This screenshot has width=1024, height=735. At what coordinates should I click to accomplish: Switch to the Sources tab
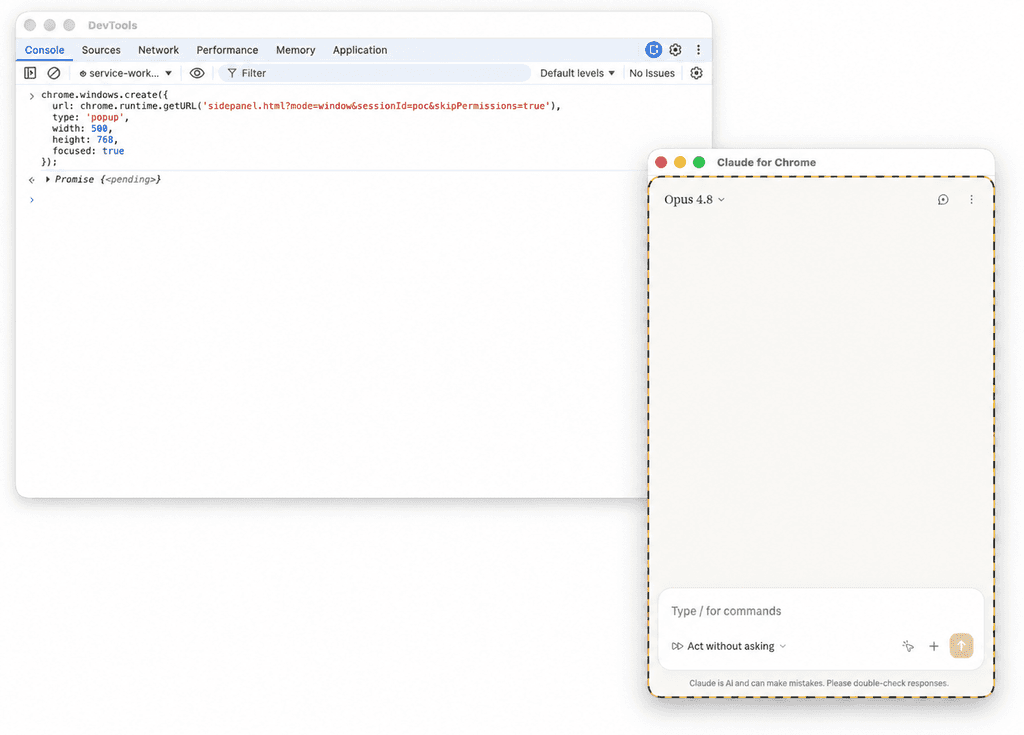pyautogui.click(x=101, y=50)
